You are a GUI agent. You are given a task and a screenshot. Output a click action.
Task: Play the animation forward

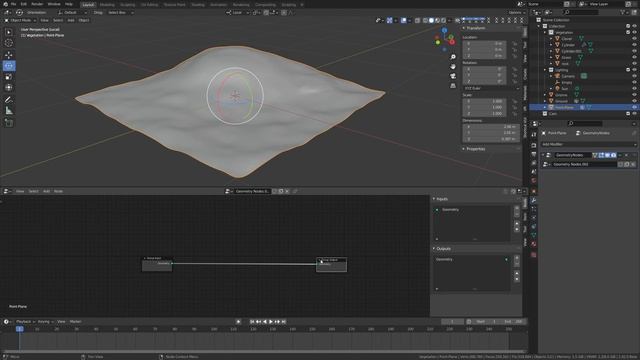271,322
